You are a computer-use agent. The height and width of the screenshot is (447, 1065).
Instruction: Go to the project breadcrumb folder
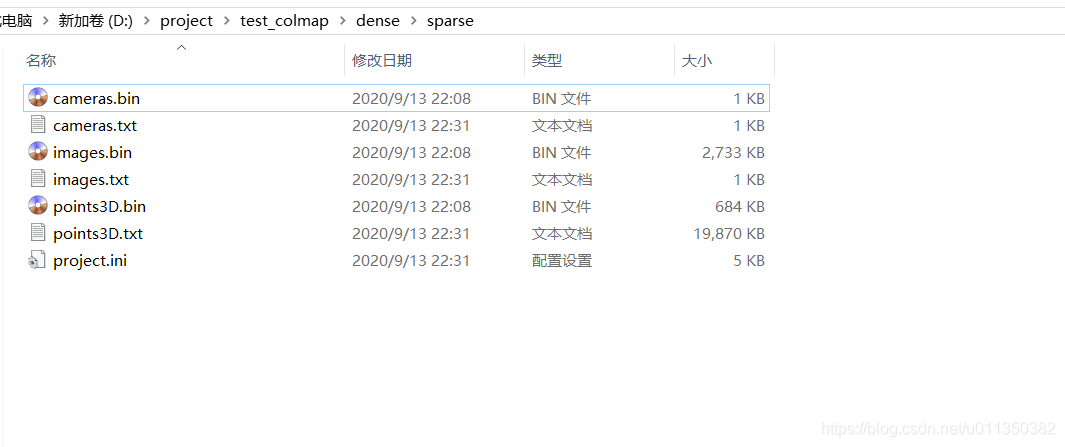pos(186,21)
